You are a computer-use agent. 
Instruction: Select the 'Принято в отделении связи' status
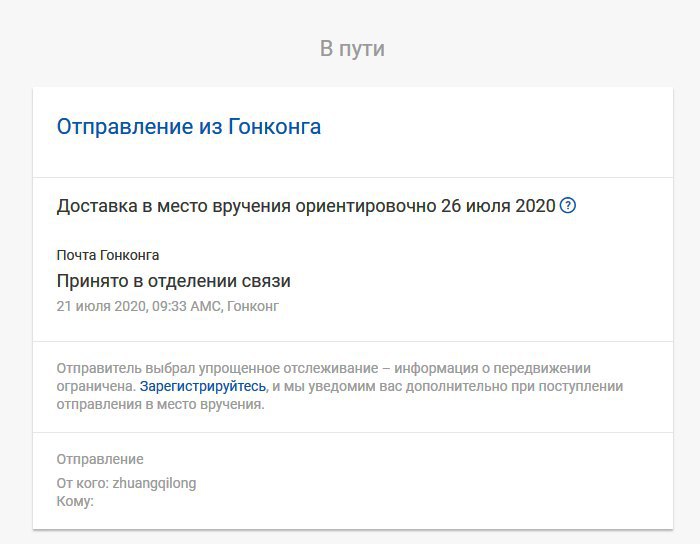pos(174,281)
